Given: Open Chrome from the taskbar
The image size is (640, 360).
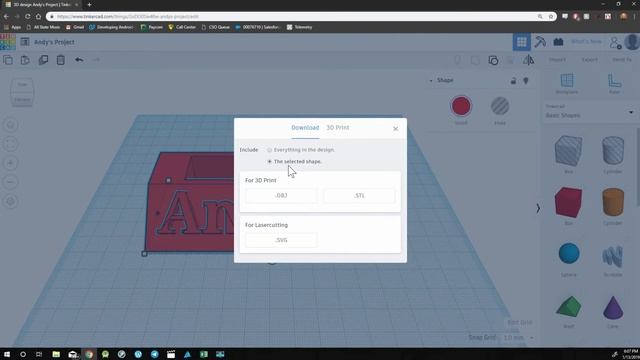Looking at the screenshot, I should (89, 354).
